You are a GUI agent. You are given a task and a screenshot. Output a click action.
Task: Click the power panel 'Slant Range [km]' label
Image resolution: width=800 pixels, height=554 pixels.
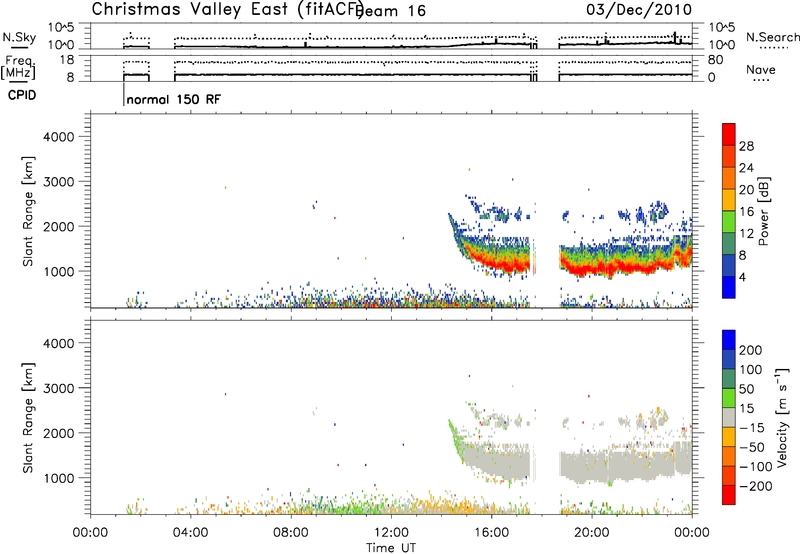(28, 211)
